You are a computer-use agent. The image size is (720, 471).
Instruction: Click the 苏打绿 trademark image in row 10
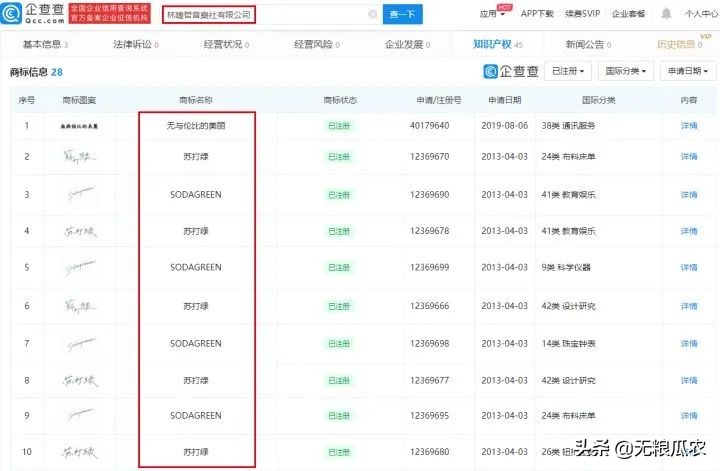coord(80,452)
